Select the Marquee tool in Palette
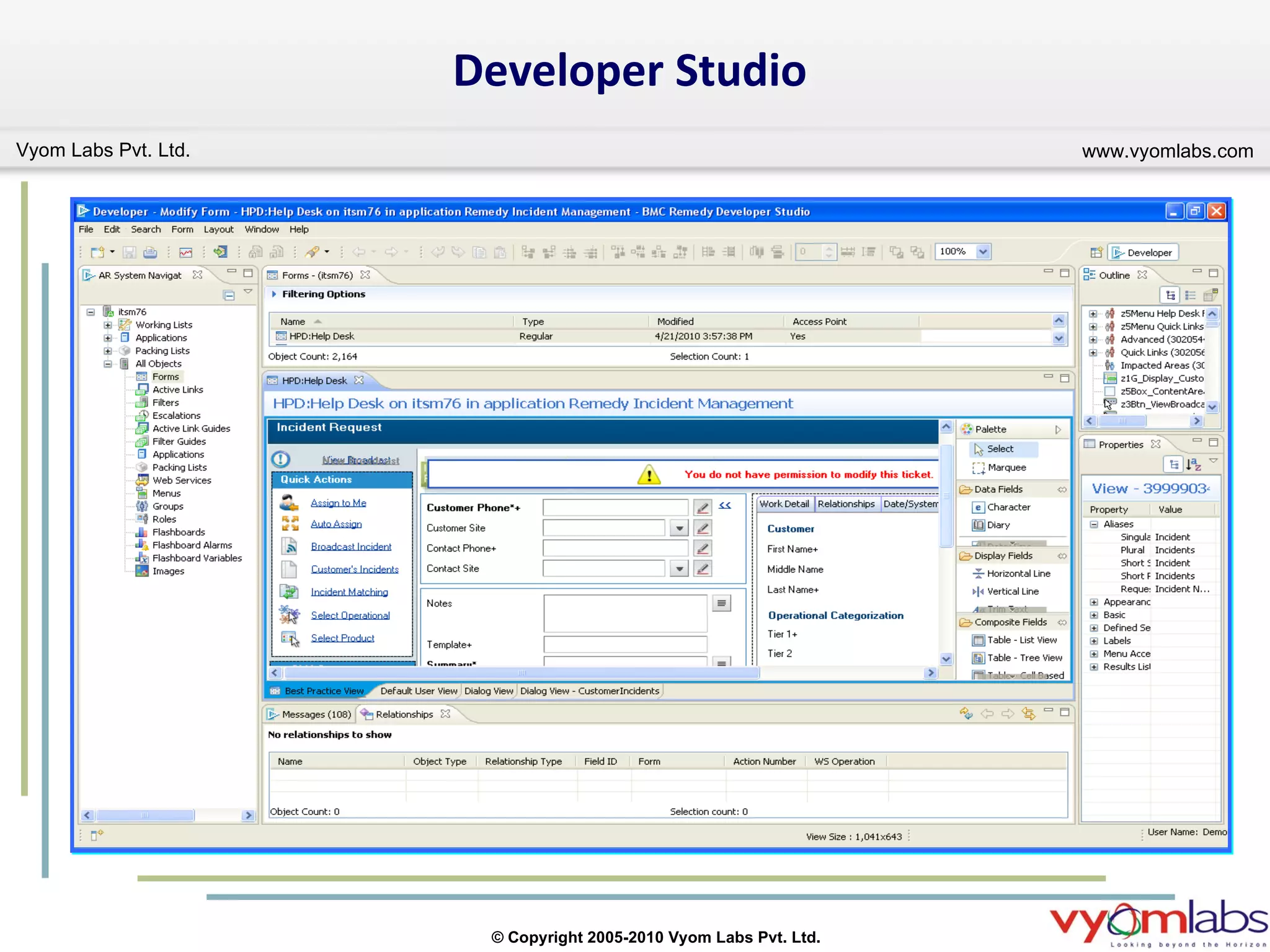Screen dimensions: 1270x952 [x=999, y=467]
